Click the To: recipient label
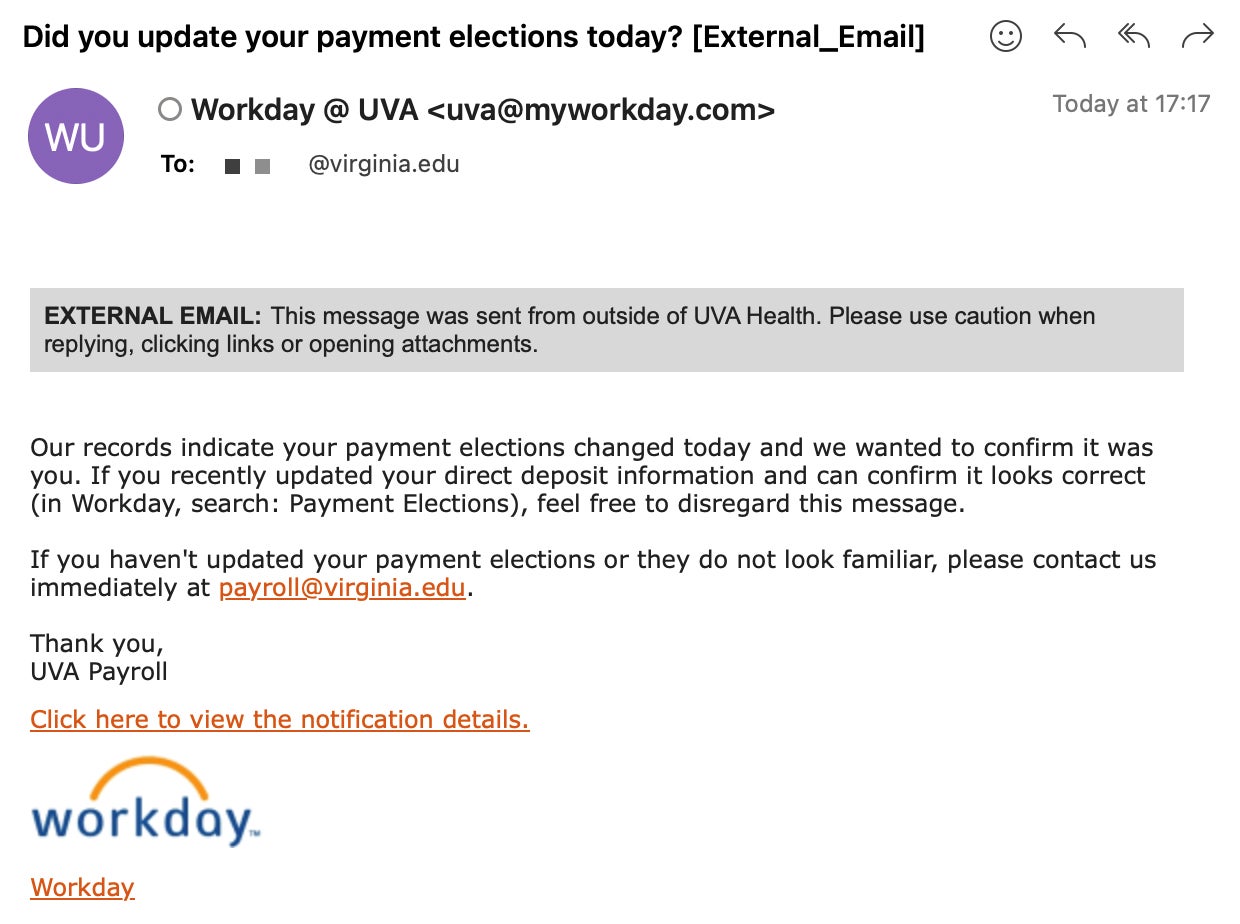 click(x=178, y=164)
